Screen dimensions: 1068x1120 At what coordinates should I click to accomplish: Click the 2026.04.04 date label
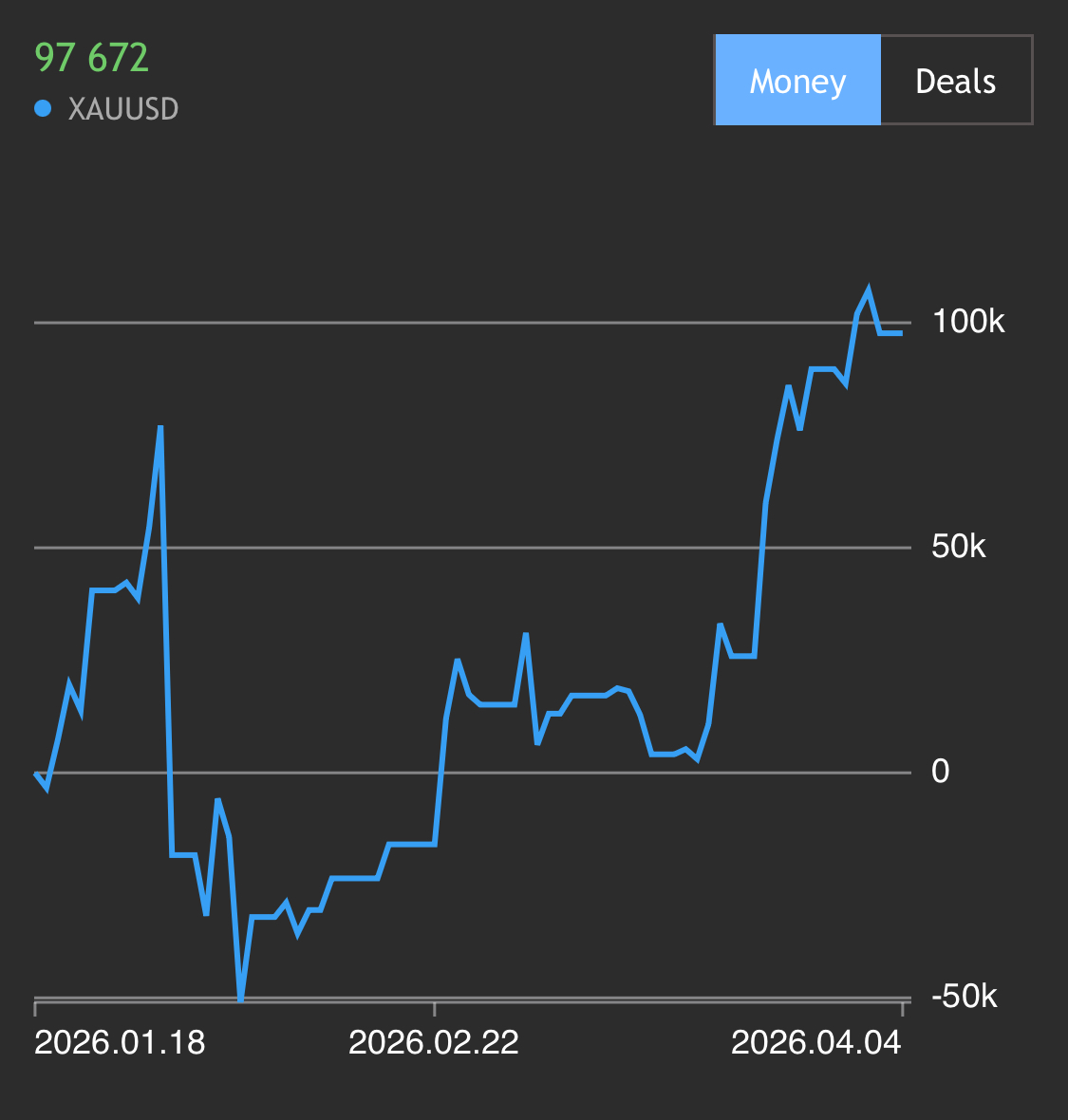pyautogui.click(x=815, y=1043)
